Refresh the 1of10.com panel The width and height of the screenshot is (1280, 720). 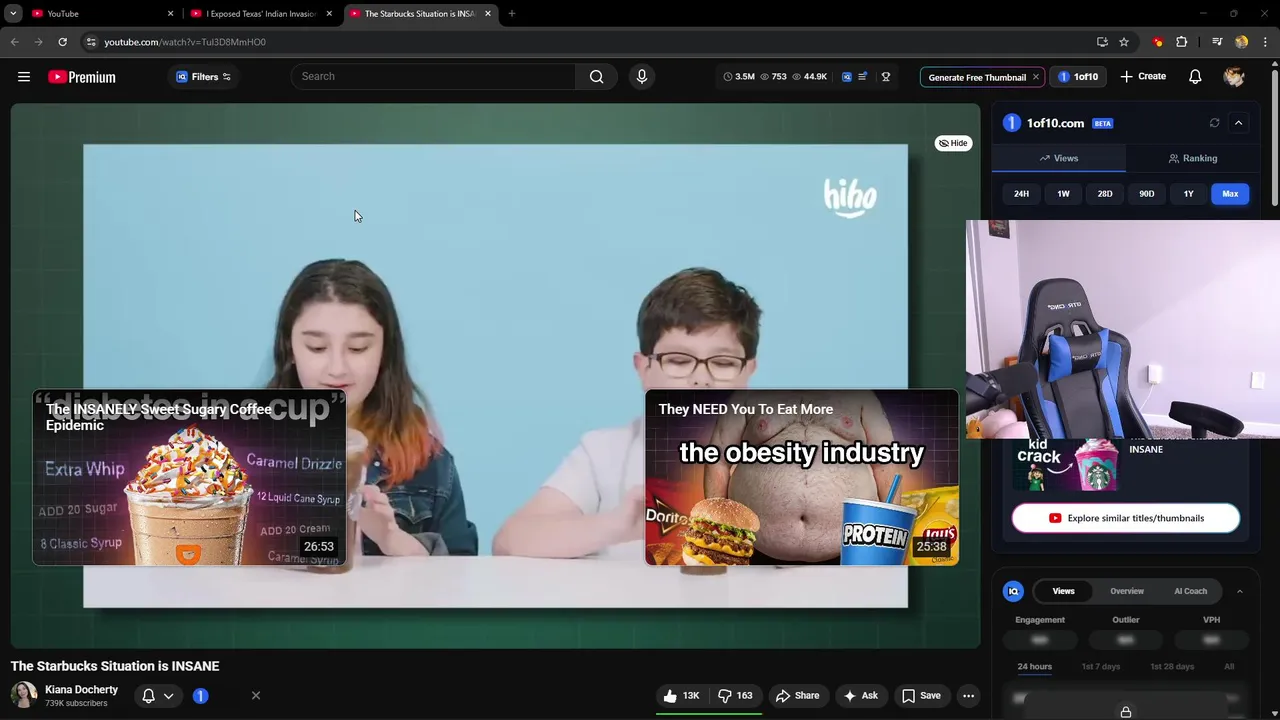[x=1214, y=123]
